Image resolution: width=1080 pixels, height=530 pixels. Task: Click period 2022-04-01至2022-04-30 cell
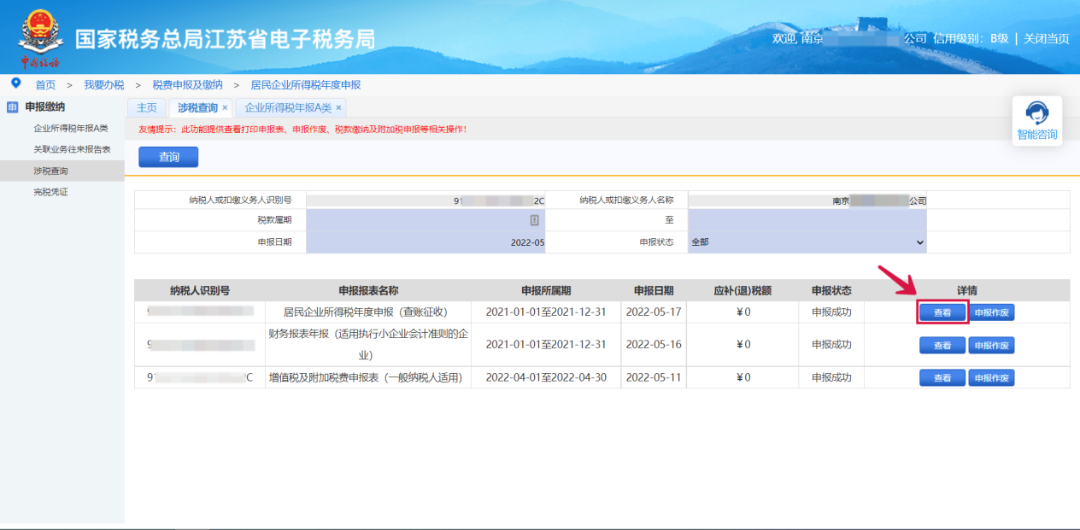pyautogui.click(x=546, y=378)
